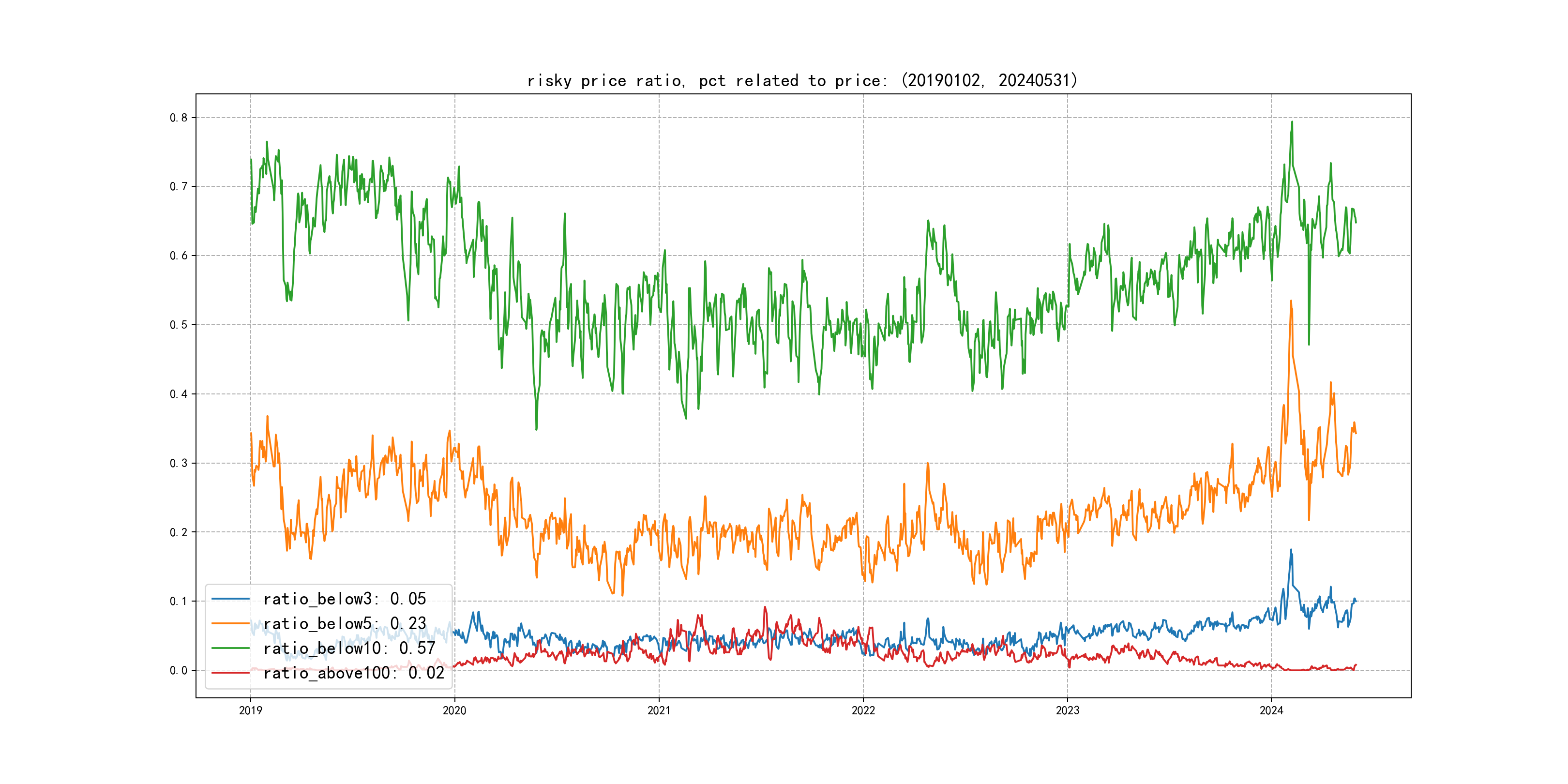Click the chart title text
Image resolution: width=1568 pixels, height=784 pixels.
pos(801,80)
